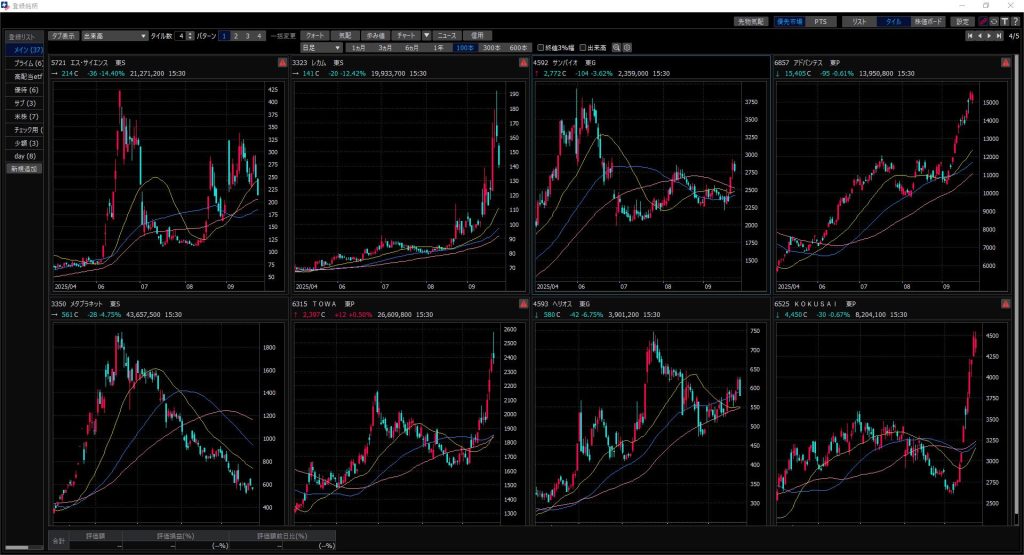Click the alert icon on the 6857 アドバンテス tile
Viewport: 1024px width, 555px height.
click(x=1004, y=63)
